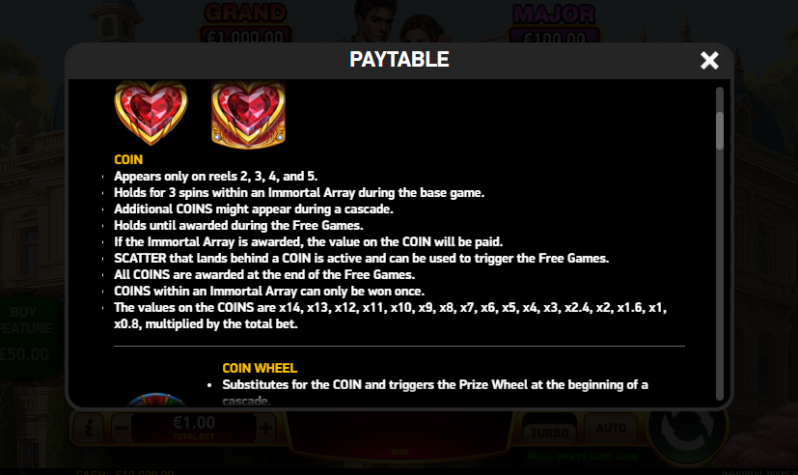Image resolution: width=798 pixels, height=475 pixels.
Task: Click the red heart coin icon
Action: pyautogui.click(x=151, y=113)
